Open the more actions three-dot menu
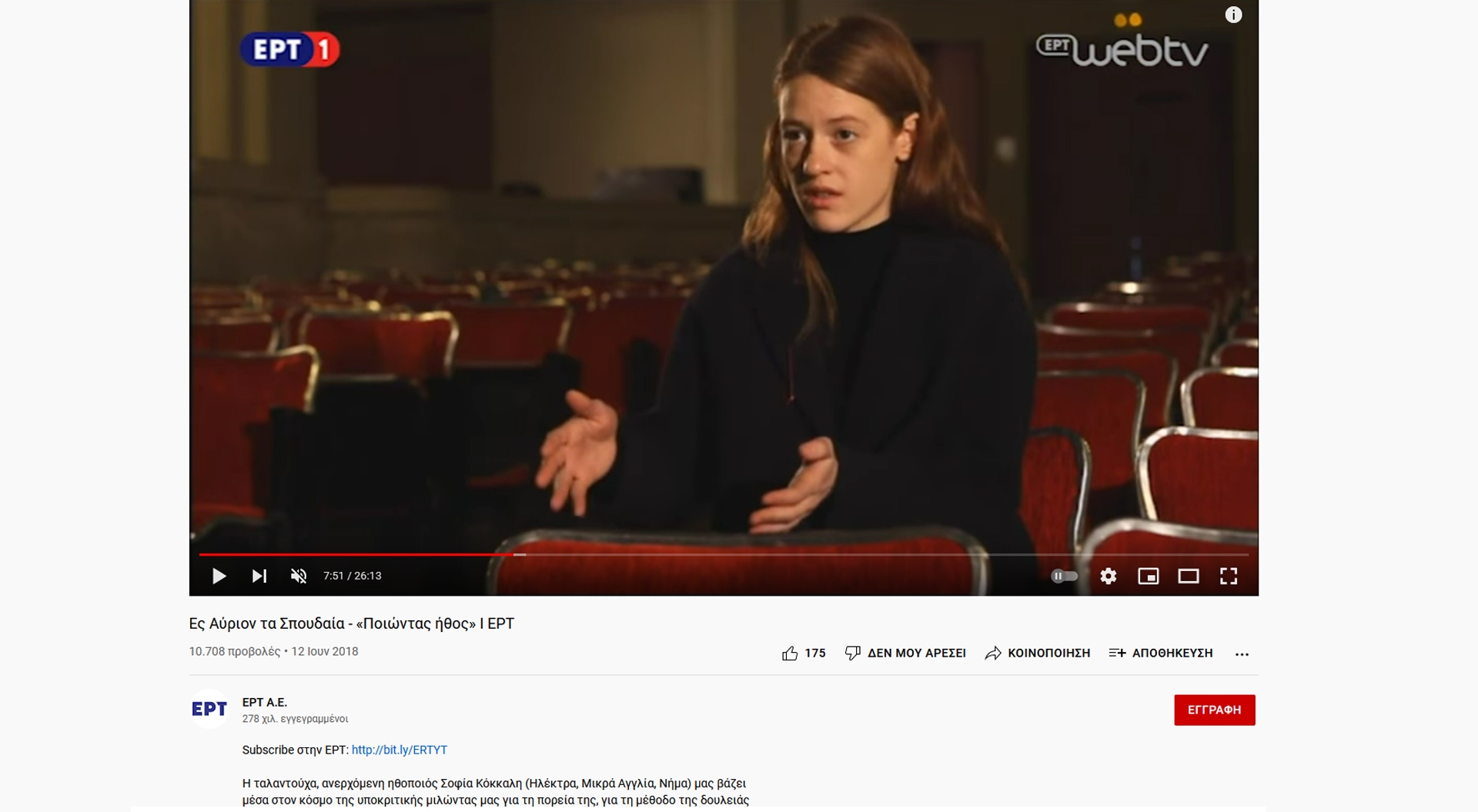The image size is (1478, 812). (1242, 654)
